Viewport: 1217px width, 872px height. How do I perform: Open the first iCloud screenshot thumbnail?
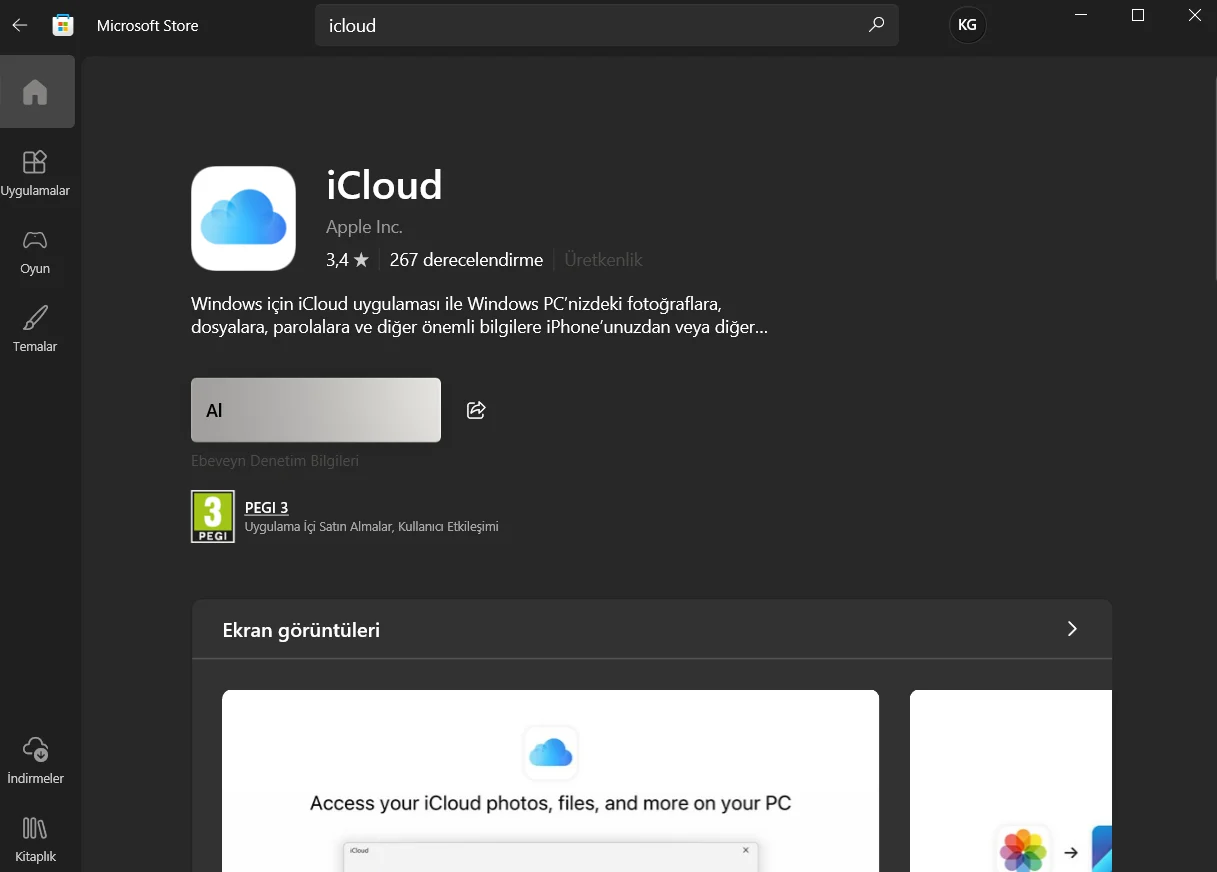[550, 781]
